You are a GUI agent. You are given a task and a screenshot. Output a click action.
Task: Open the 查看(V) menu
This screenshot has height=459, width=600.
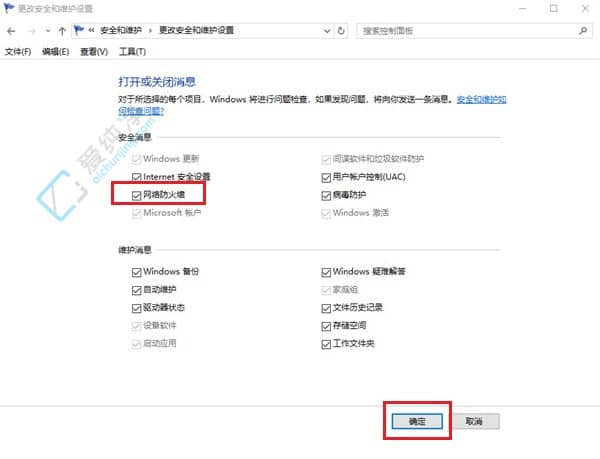[x=94, y=52]
